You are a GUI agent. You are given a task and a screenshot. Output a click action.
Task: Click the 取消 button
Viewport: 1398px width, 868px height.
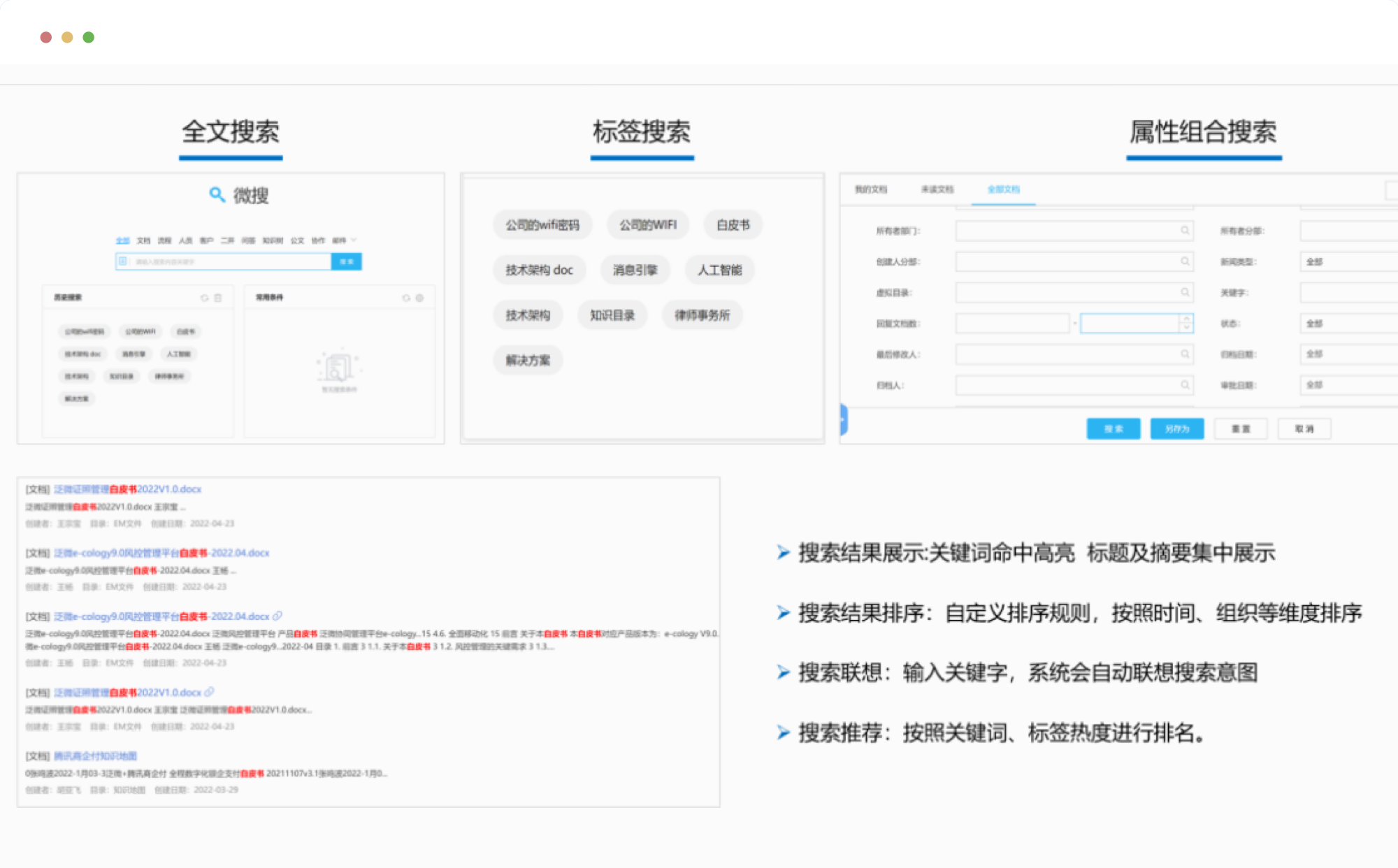tap(1304, 428)
